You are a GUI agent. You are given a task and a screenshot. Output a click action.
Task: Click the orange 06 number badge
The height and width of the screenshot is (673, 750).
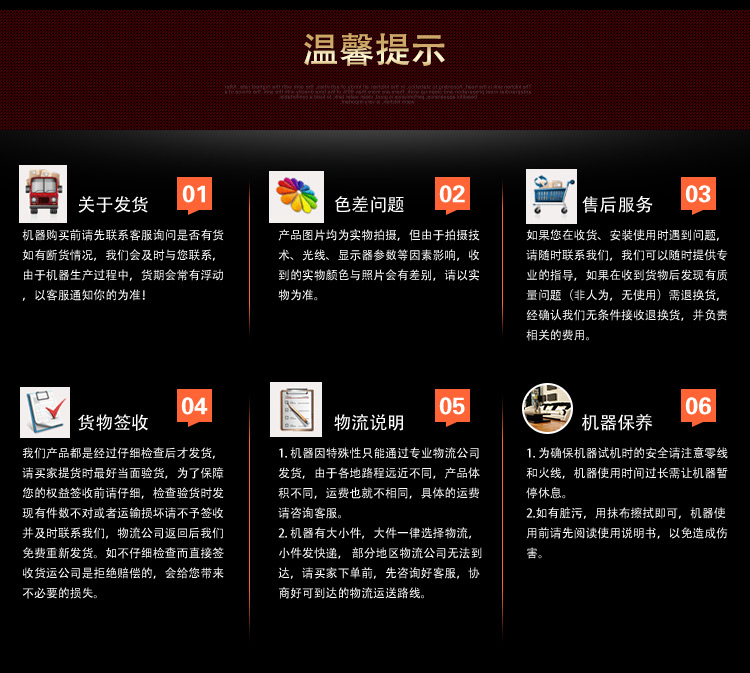698,407
